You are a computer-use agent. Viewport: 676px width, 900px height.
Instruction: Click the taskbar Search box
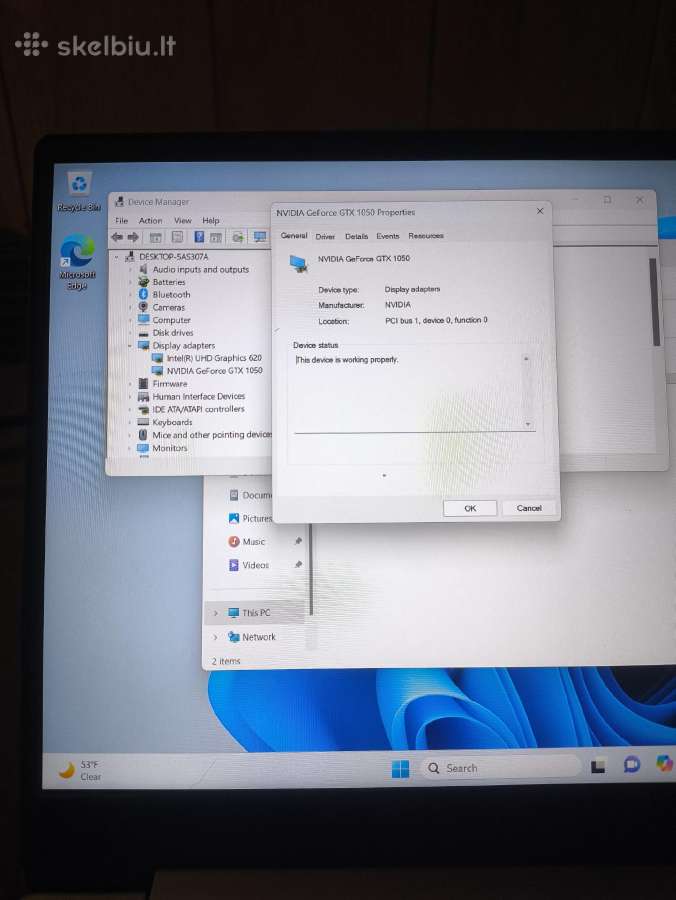point(500,768)
